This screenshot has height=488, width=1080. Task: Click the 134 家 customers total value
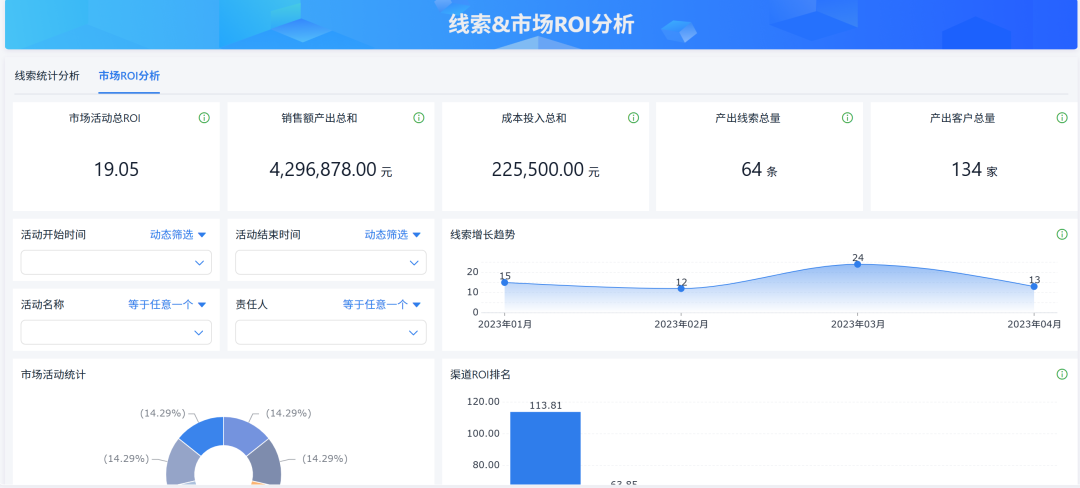coord(974,169)
